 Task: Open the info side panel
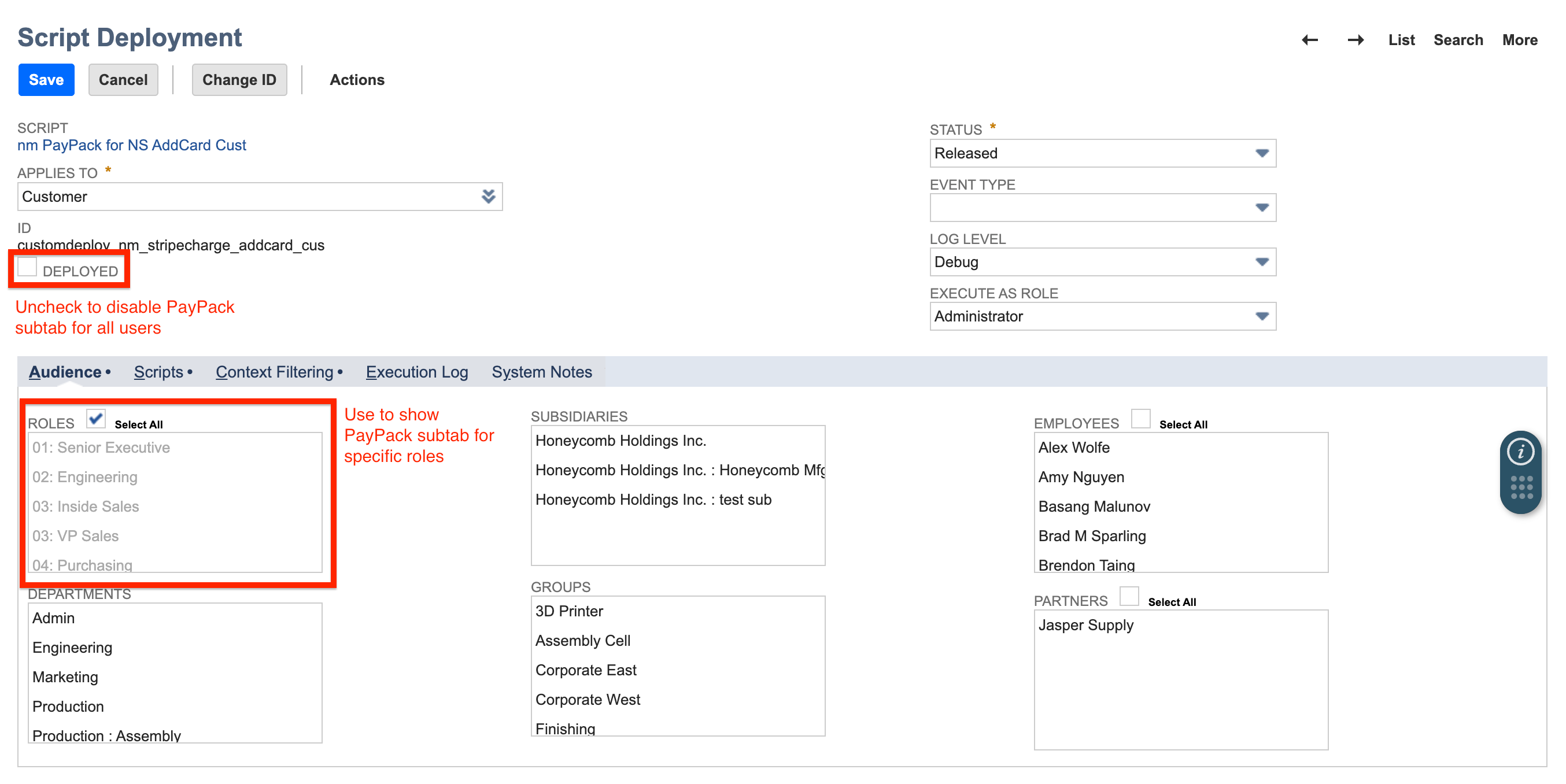[1520, 451]
